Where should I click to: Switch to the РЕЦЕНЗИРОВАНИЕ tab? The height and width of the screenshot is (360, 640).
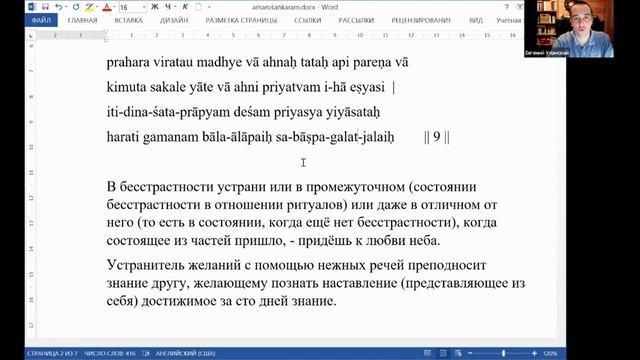pos(421,20)
